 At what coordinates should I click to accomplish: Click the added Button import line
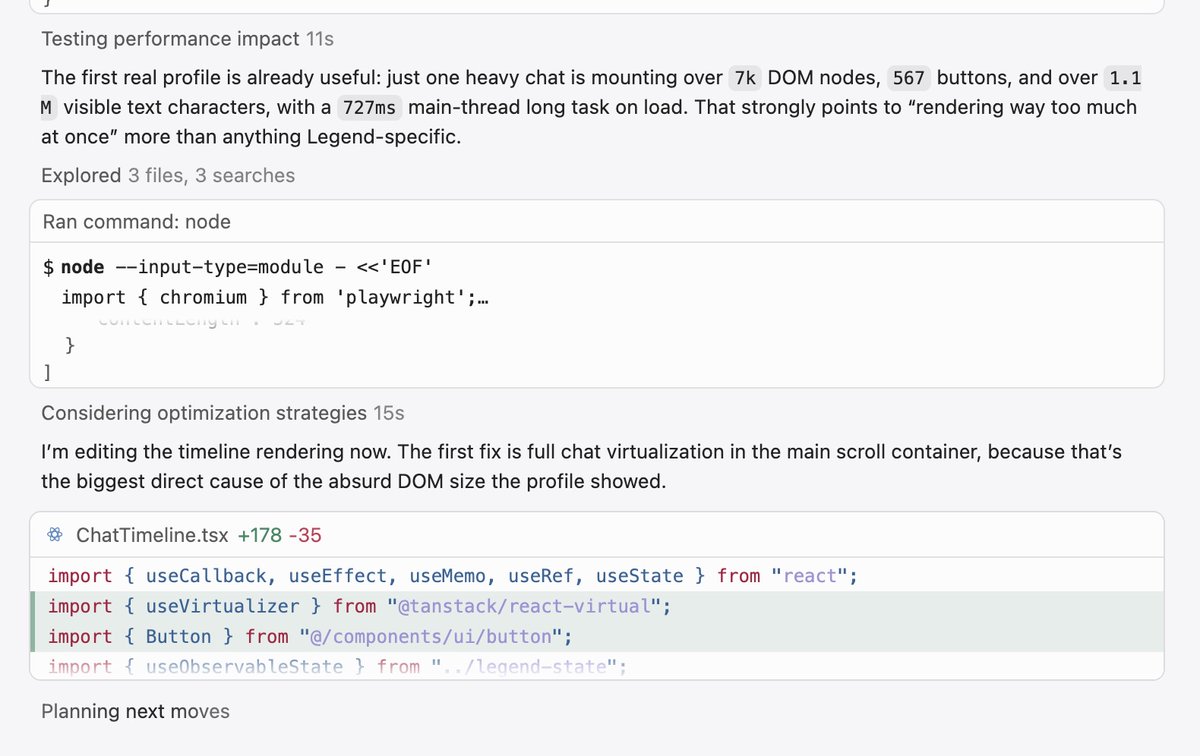pyautogui.click(x=597, y=636)
